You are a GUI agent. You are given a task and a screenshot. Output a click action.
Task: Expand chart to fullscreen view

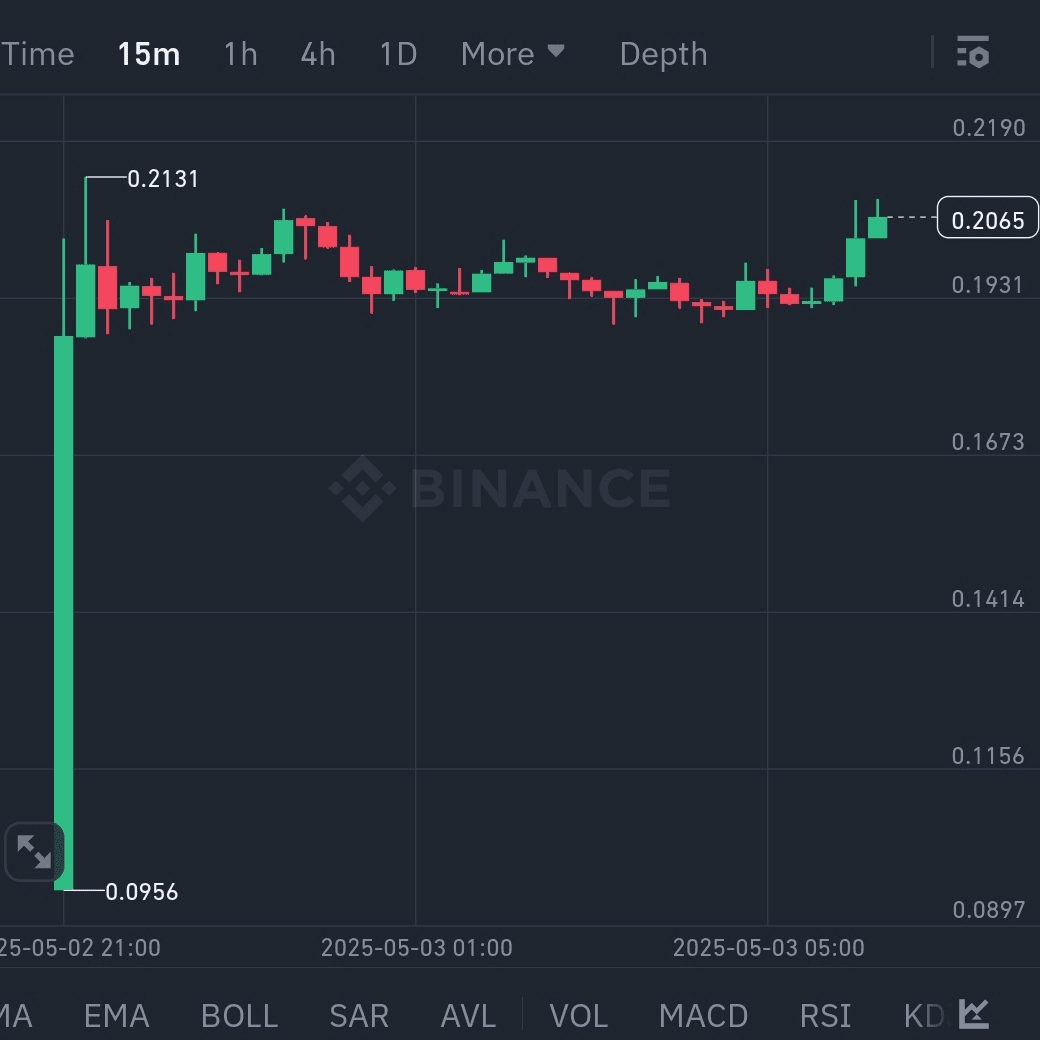(34, 852)
